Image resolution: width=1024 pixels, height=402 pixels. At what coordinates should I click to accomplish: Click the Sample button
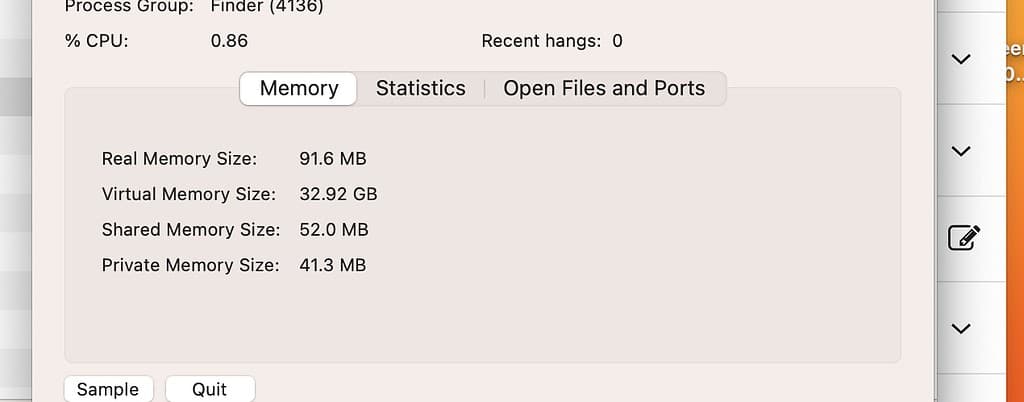click(108, 389)
